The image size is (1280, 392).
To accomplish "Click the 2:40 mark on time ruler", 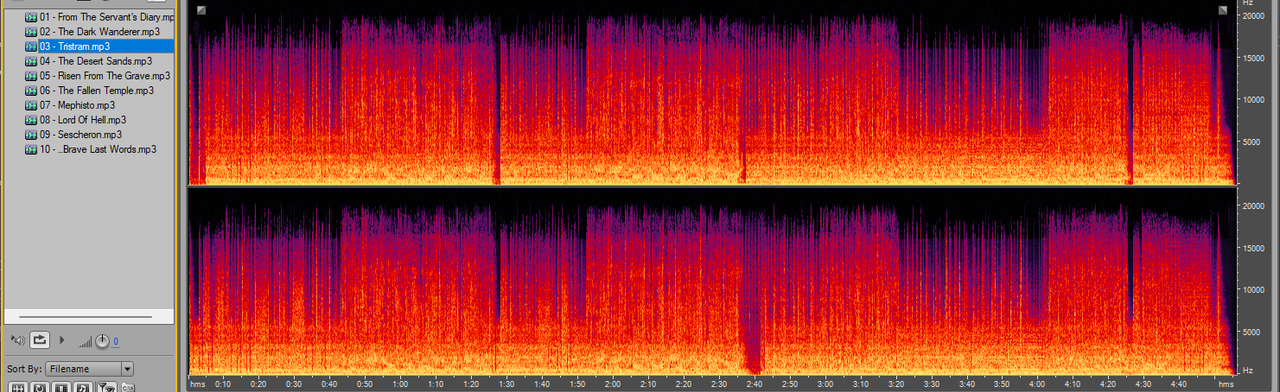I will coord(755,384).
